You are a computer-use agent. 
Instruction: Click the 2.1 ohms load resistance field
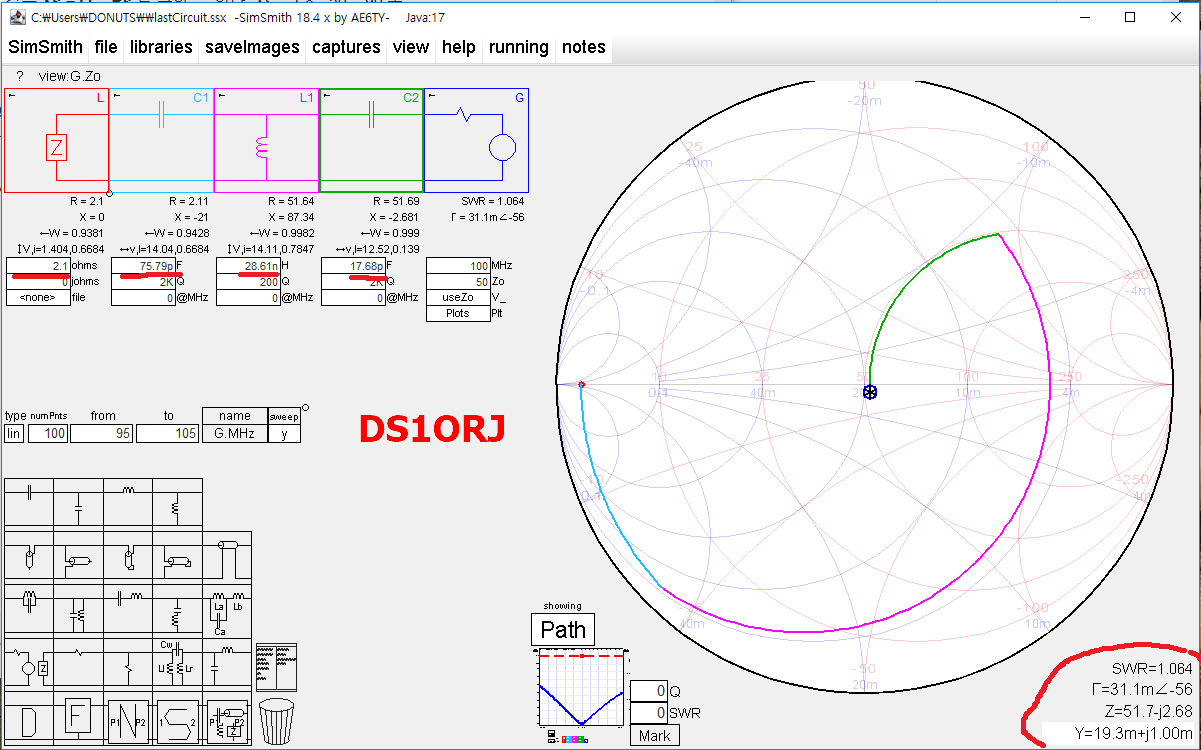point(38,266)
